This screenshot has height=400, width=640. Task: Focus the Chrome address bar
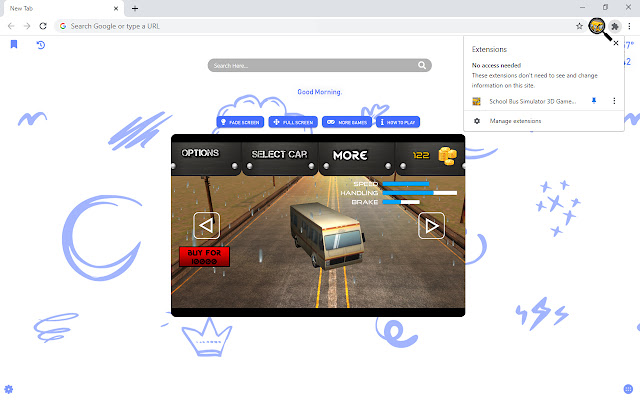click(x=320, y=26)
